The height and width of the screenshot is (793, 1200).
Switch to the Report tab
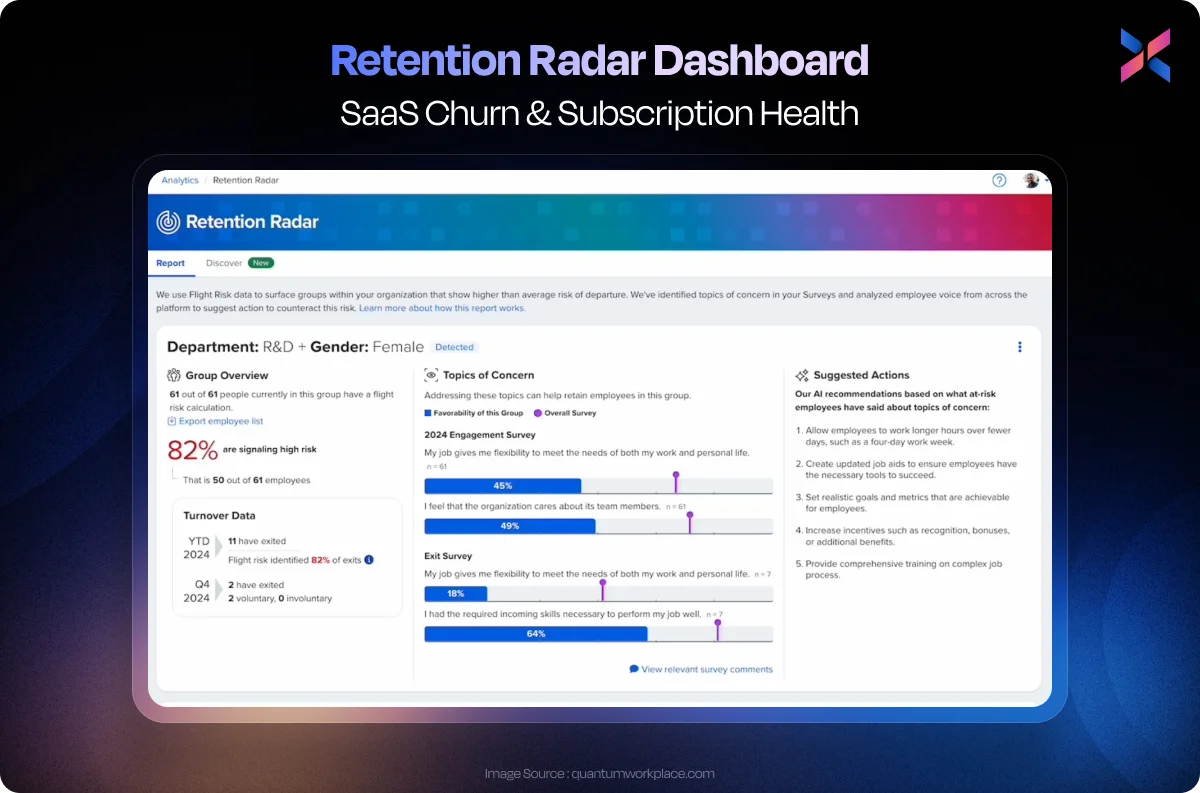pos(170,263)
